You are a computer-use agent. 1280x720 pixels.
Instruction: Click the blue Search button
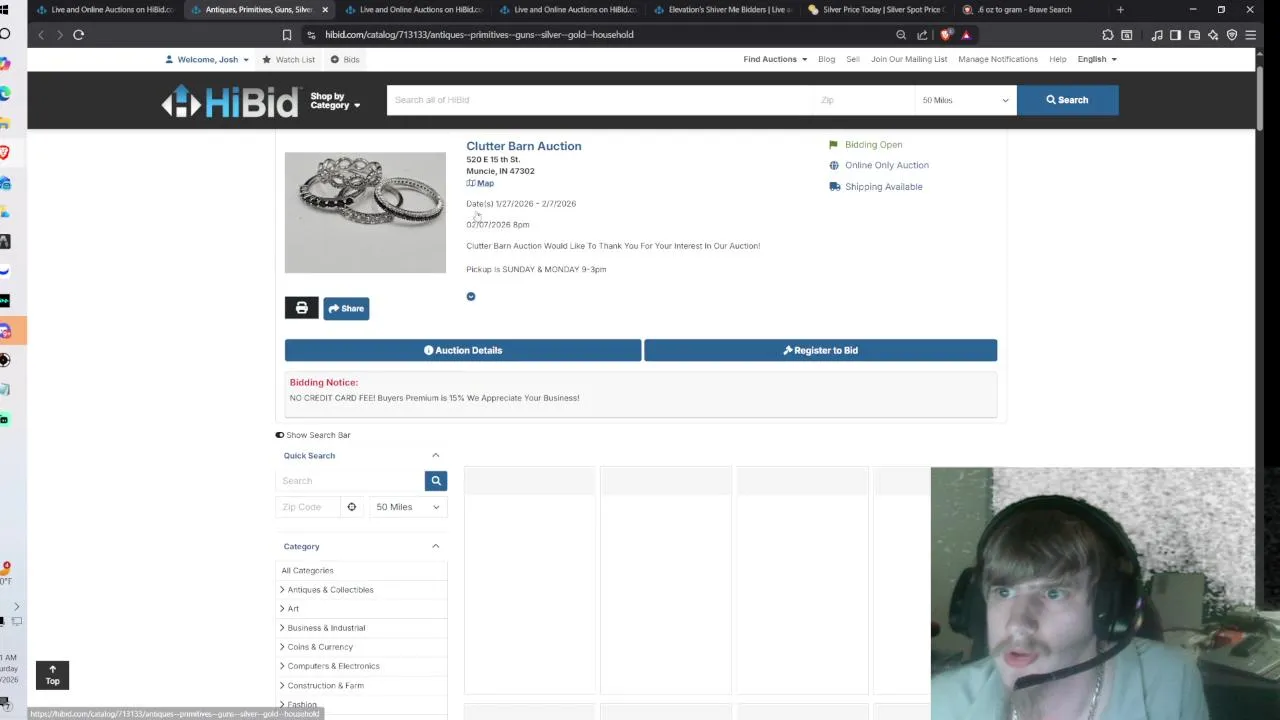click(1067, 100)
